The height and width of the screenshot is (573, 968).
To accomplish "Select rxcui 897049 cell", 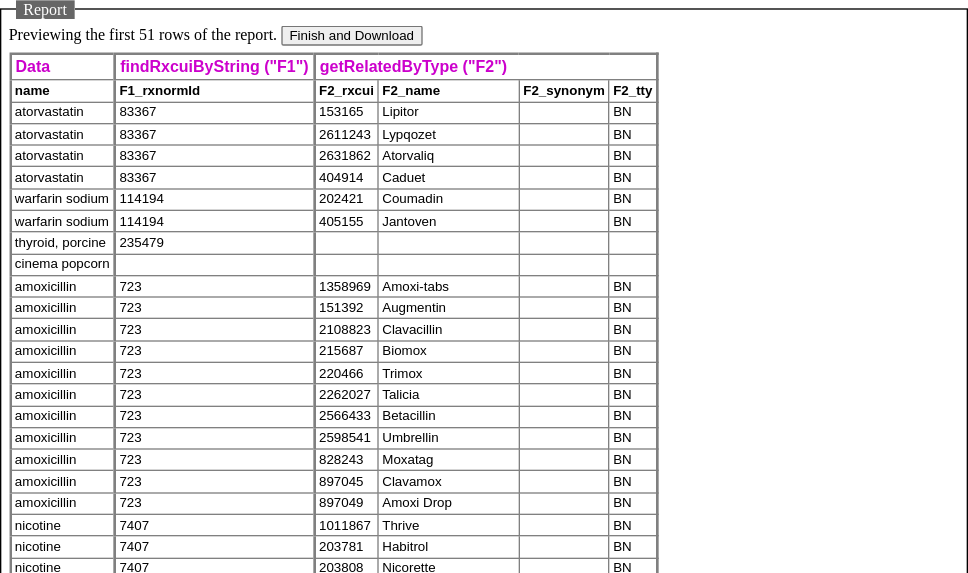I will [x=346, y=503].
